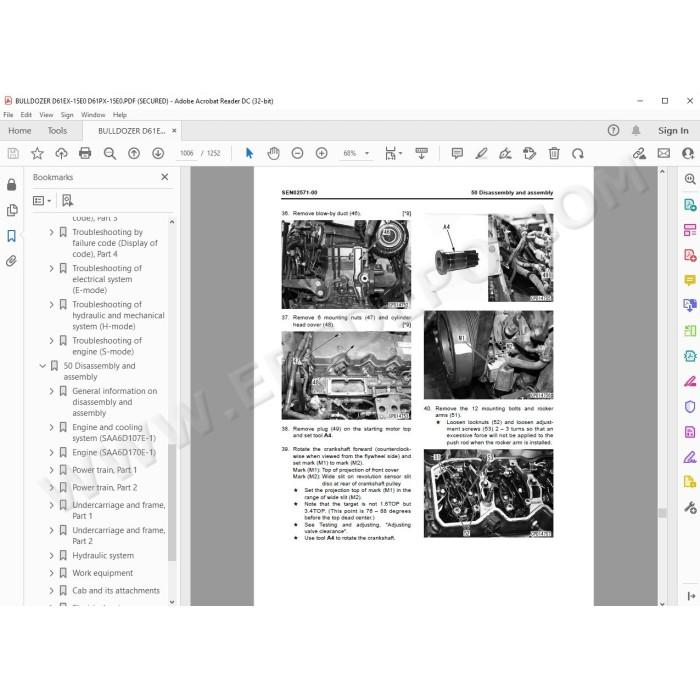This screenshot has height=700, width=700.
Task: Click the stamp tool icon
Action: (529, 154)
